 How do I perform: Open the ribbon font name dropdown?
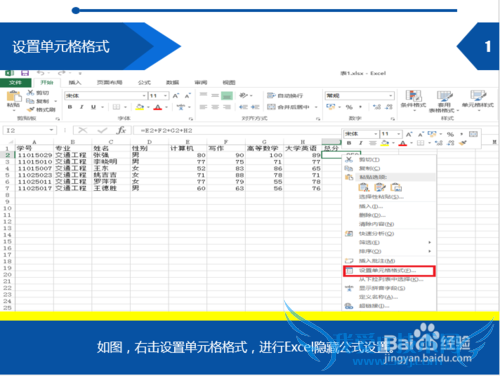click(x=144, y=96)
